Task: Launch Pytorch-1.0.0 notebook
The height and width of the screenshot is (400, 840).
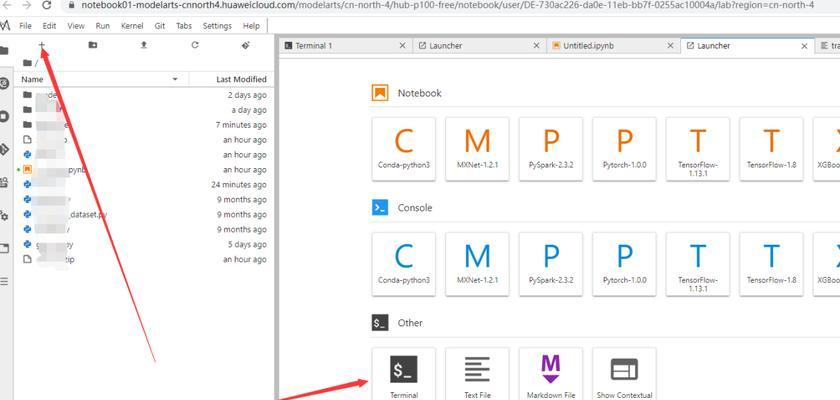Action: [624, 149]
